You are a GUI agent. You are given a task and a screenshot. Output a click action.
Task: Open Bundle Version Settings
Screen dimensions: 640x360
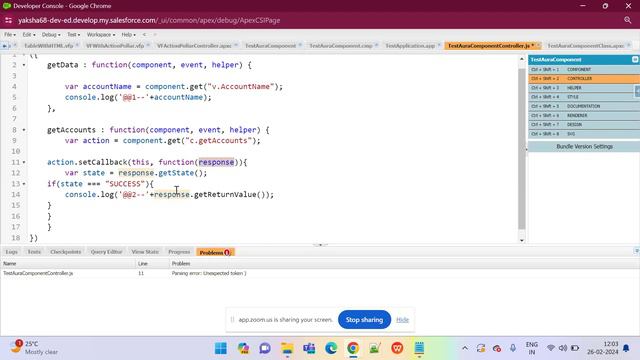584,147
